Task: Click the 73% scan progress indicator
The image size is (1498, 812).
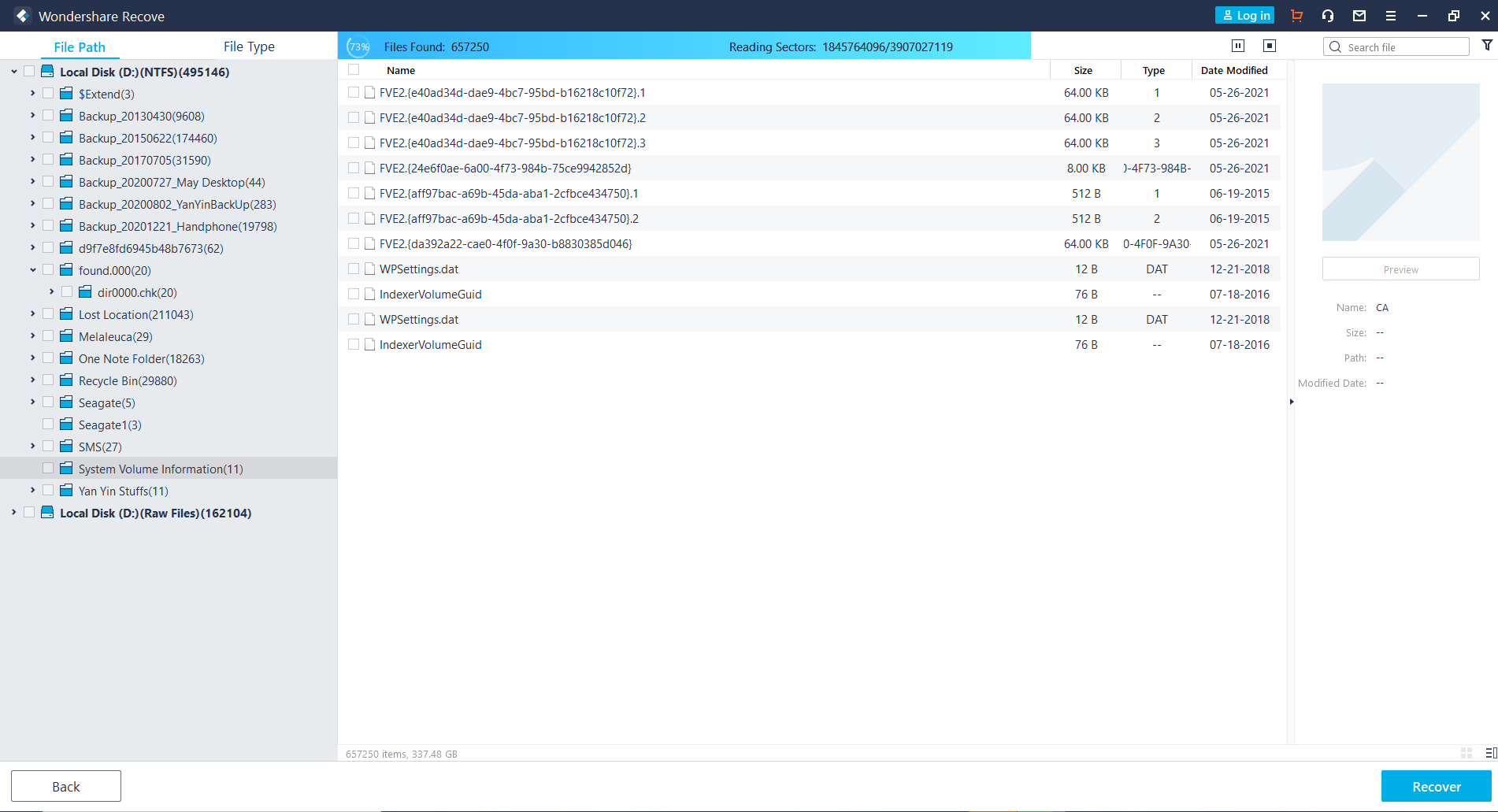Action: [x=359, y=46]
